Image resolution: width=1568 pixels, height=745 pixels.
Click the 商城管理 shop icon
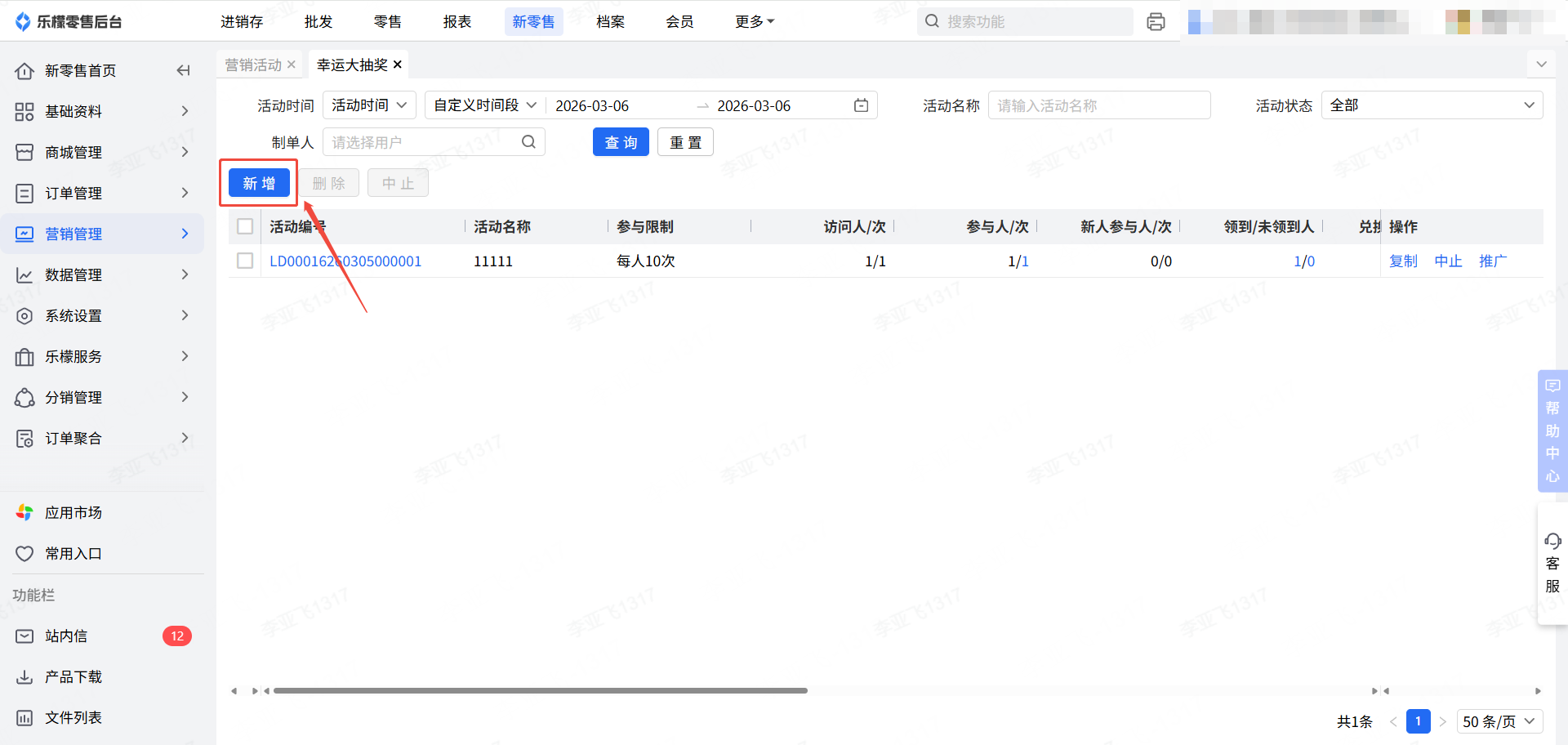coord(24,153)
